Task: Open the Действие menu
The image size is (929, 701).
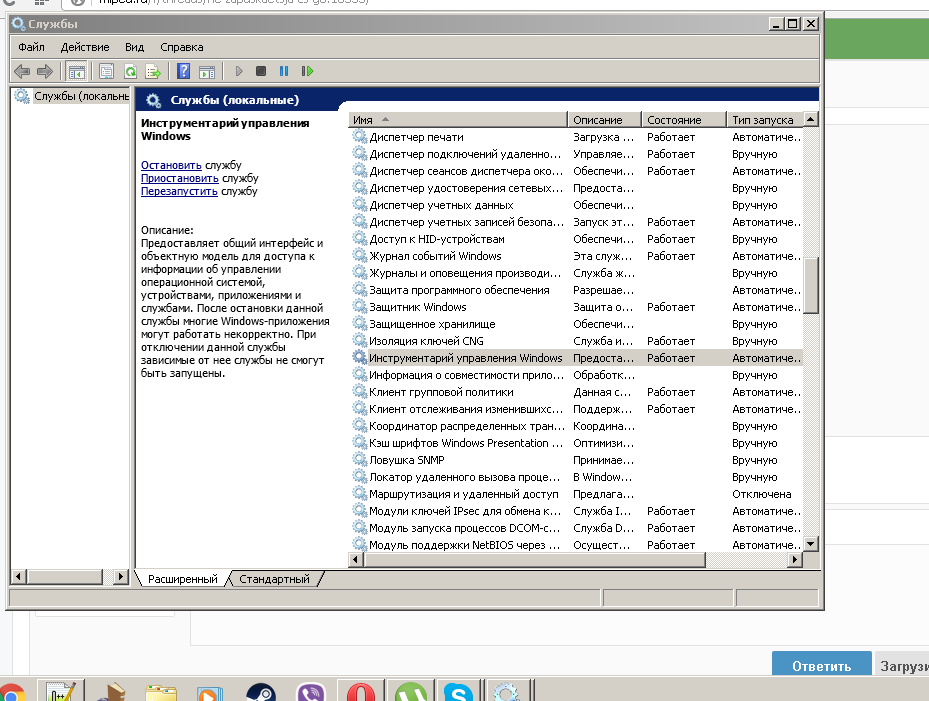Action: coord(85,47)
